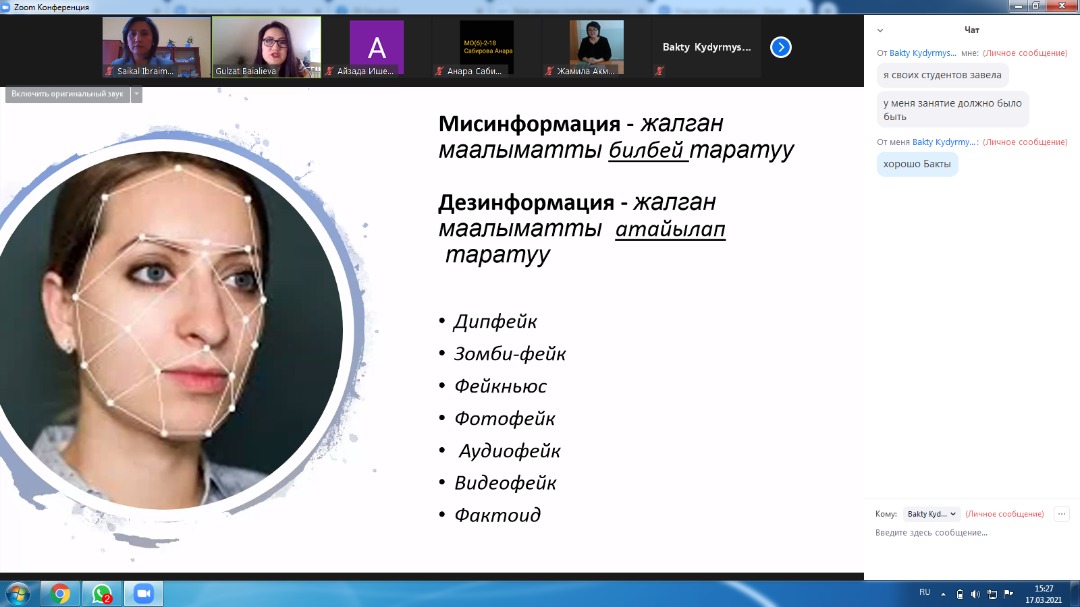Open the chat more options (…) button

tap(1061, 514)
